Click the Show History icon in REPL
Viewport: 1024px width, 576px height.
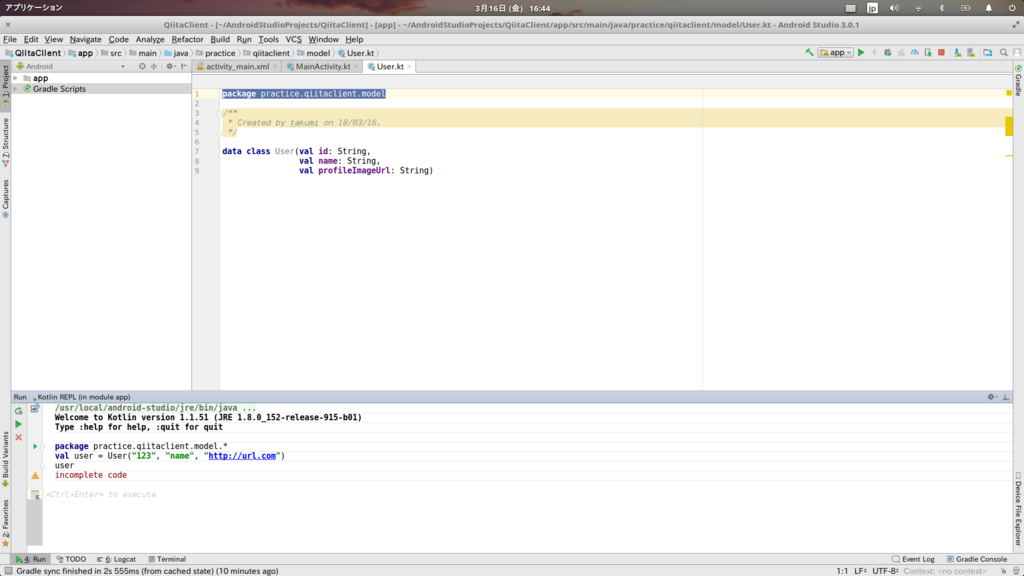(x=35, y=408)
